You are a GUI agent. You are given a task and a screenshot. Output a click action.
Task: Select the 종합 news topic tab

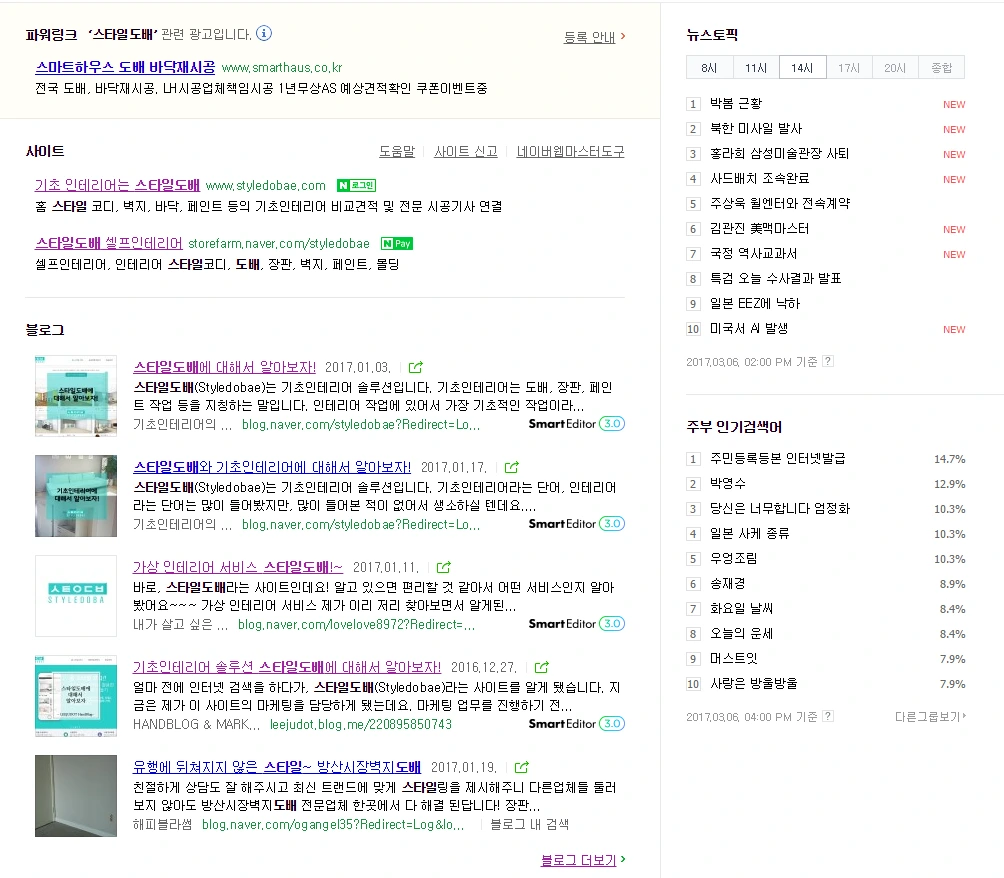pyautogui.click(x=941, y=67)
